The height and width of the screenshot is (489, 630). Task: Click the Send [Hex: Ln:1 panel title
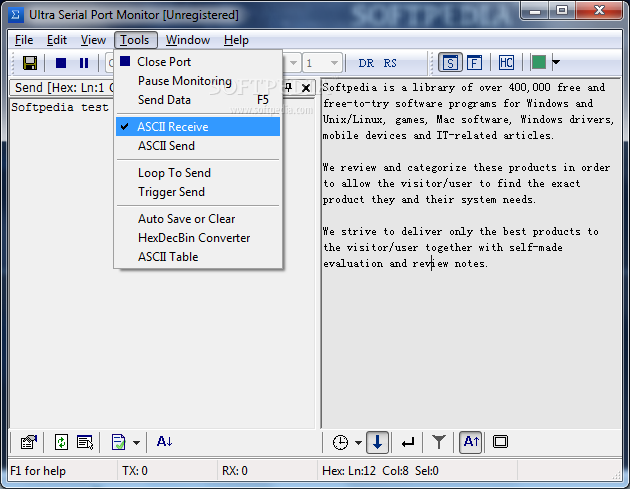64,88
